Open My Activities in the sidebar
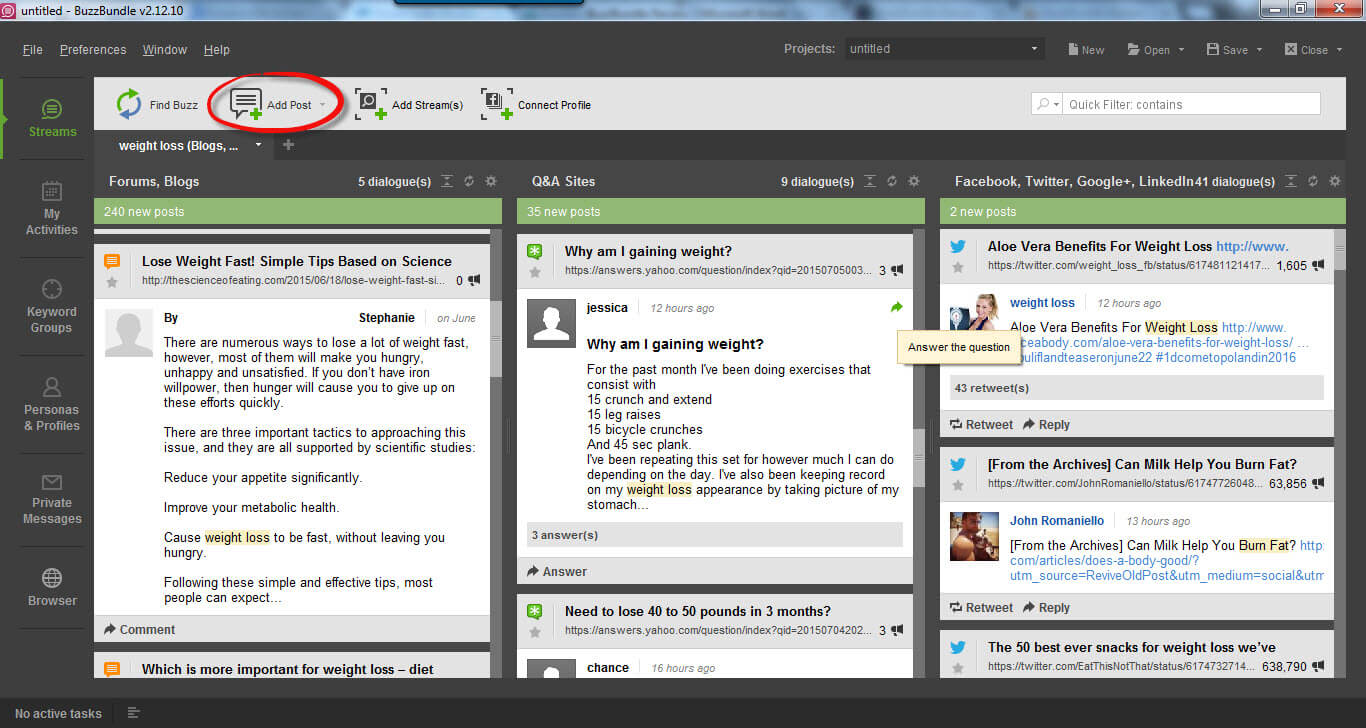Screen dimensions: 1366x728 (x=52, y=209)
